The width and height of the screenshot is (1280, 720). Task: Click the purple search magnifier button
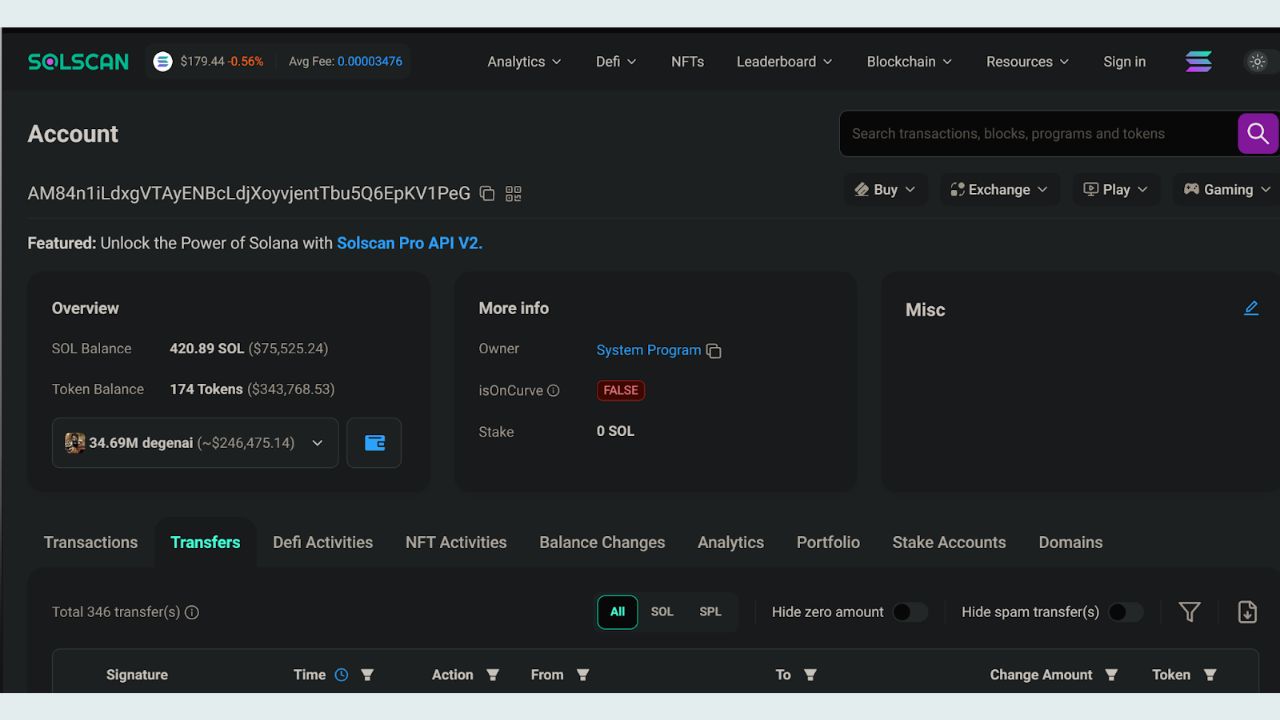[x=1258, y=133]
